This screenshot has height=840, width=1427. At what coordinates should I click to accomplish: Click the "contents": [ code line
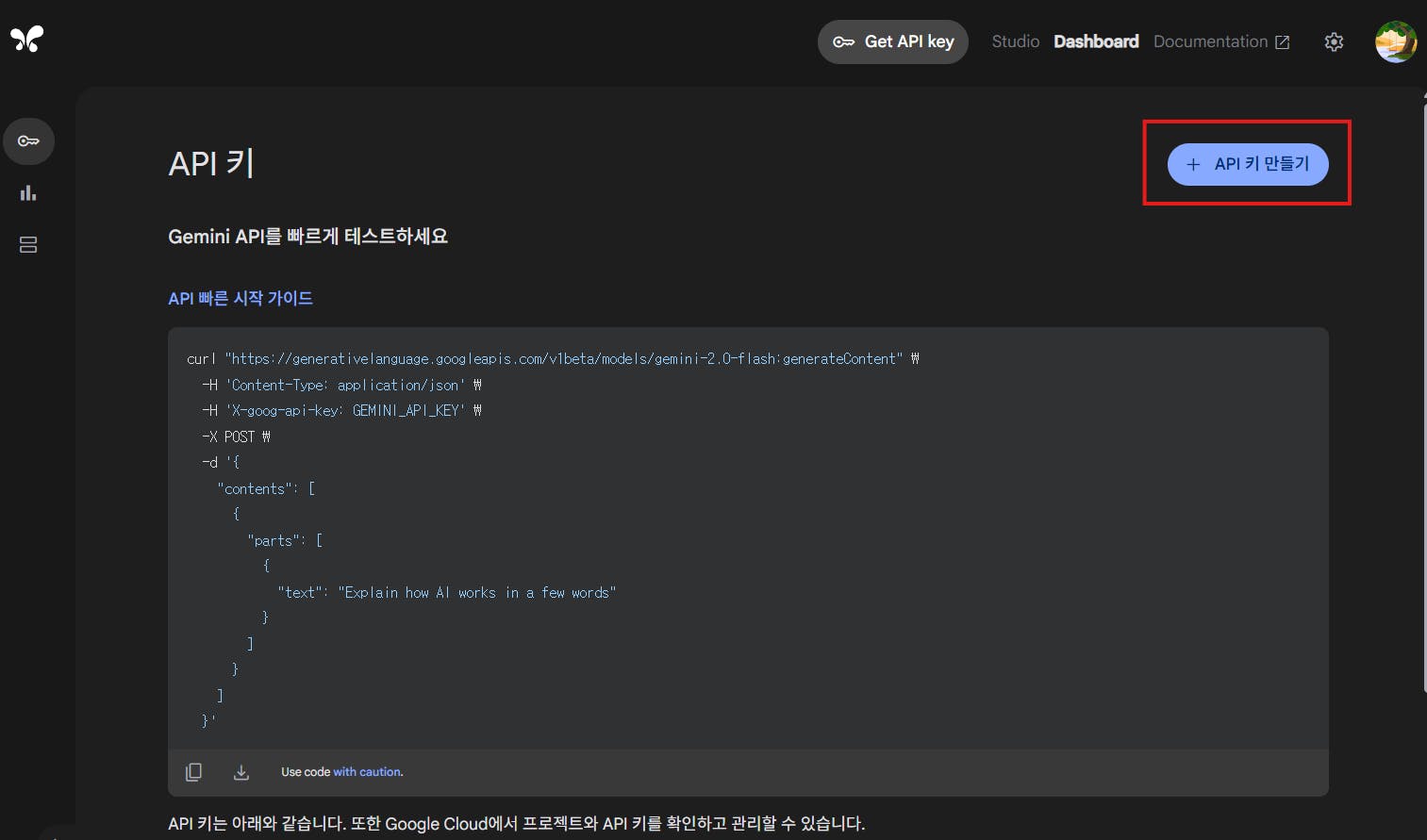266,488
